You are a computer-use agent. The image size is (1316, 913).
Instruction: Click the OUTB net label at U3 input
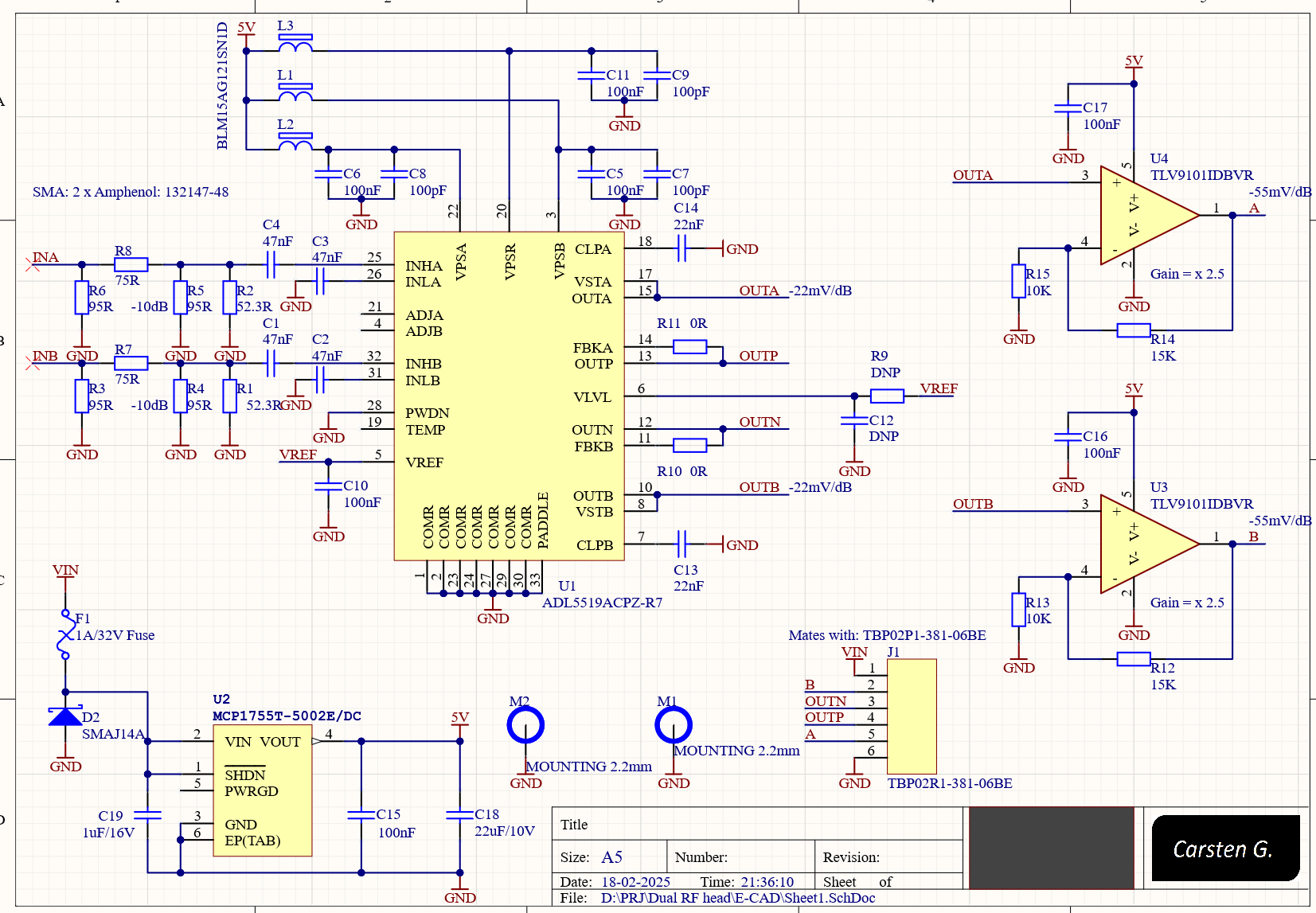pyautogui.click(x=973, y=504)
